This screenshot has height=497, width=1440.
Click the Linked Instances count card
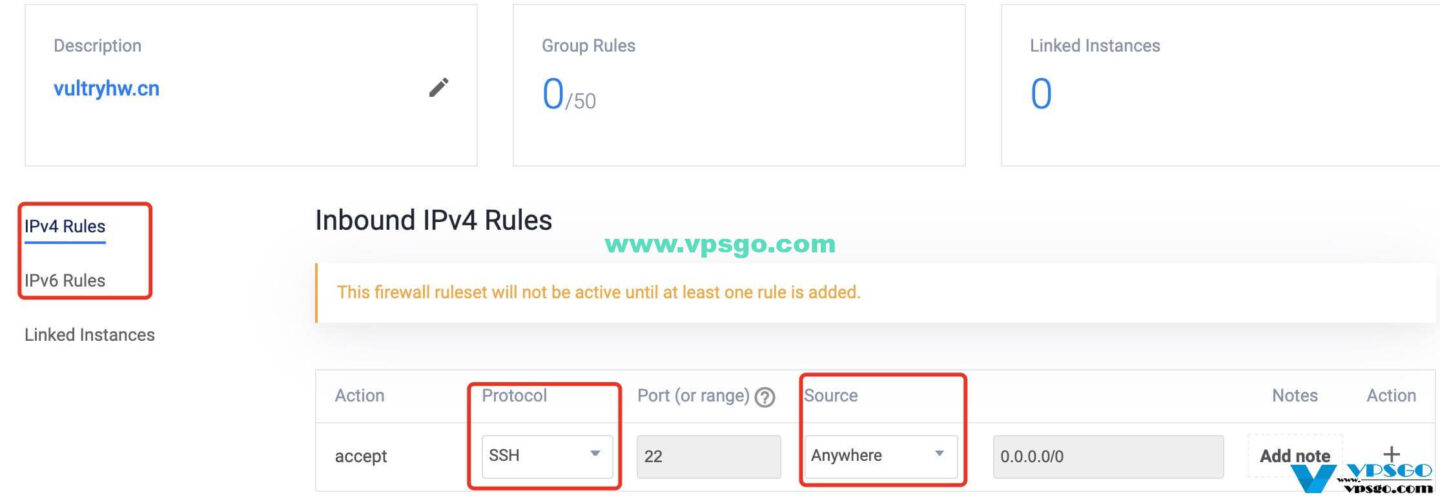(1220, 85)
